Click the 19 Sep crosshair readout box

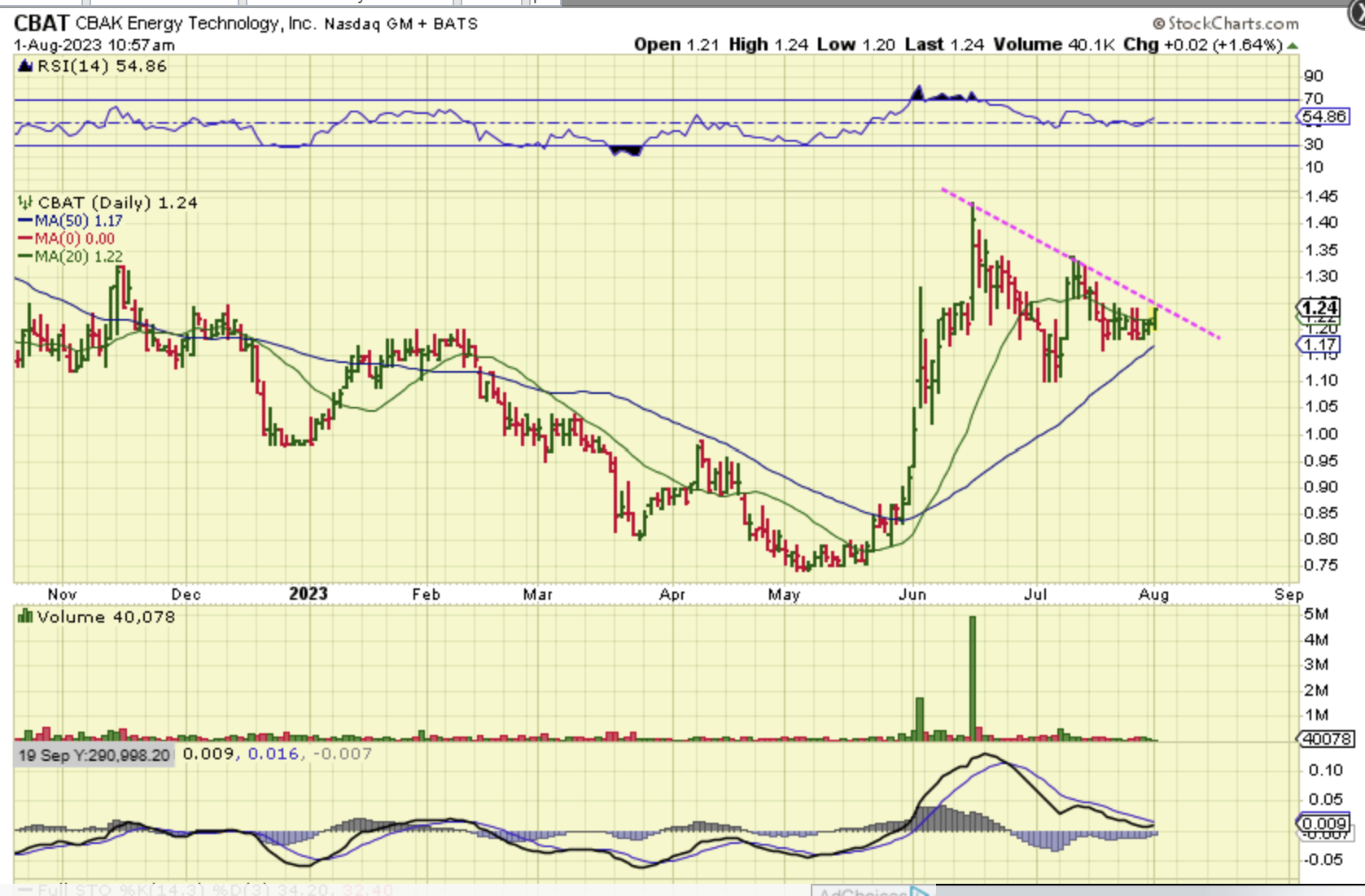[x=94, y=755]
